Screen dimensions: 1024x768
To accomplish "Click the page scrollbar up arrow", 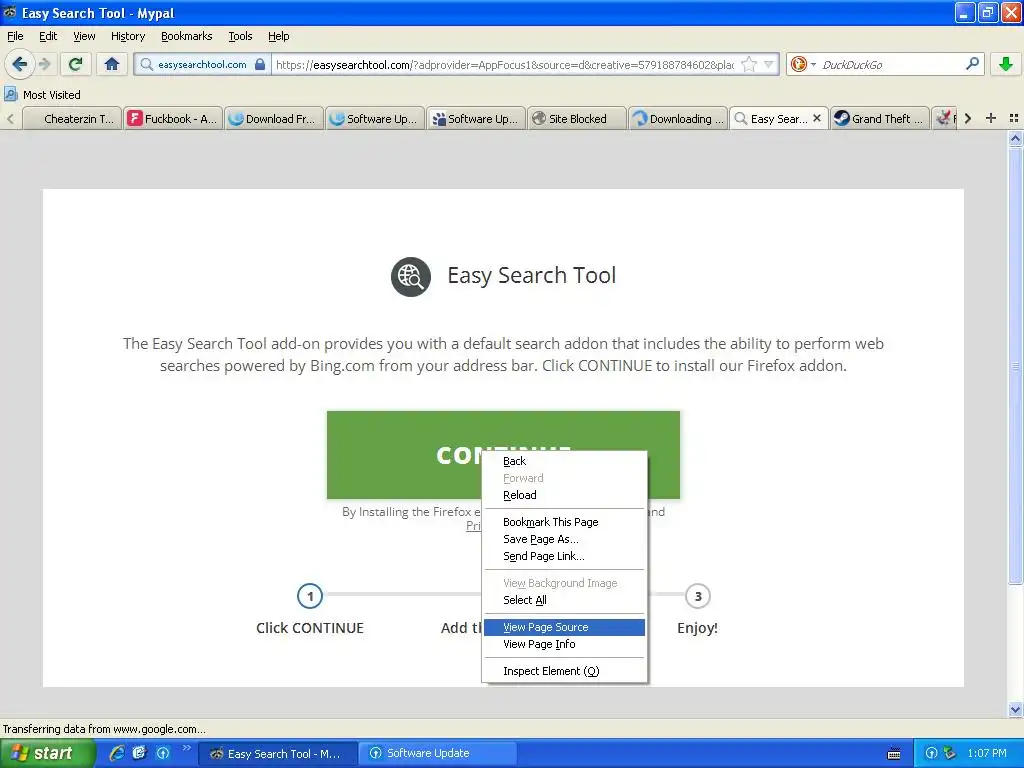I will [x=1015, y=138].
